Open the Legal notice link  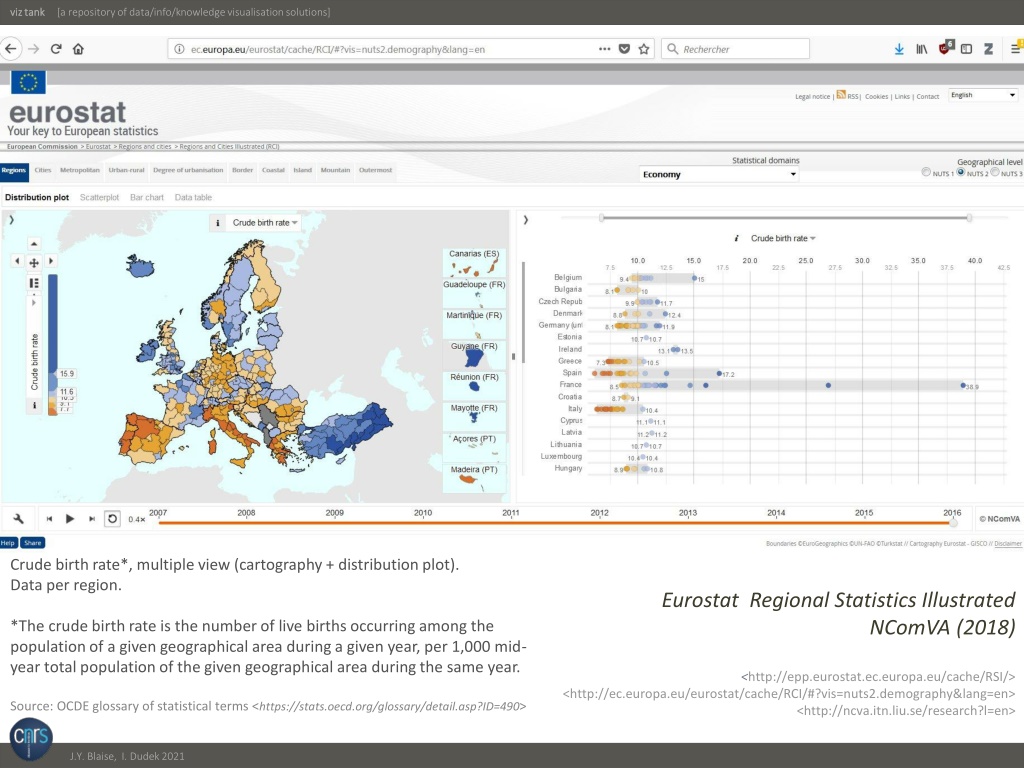click(812, 97)
